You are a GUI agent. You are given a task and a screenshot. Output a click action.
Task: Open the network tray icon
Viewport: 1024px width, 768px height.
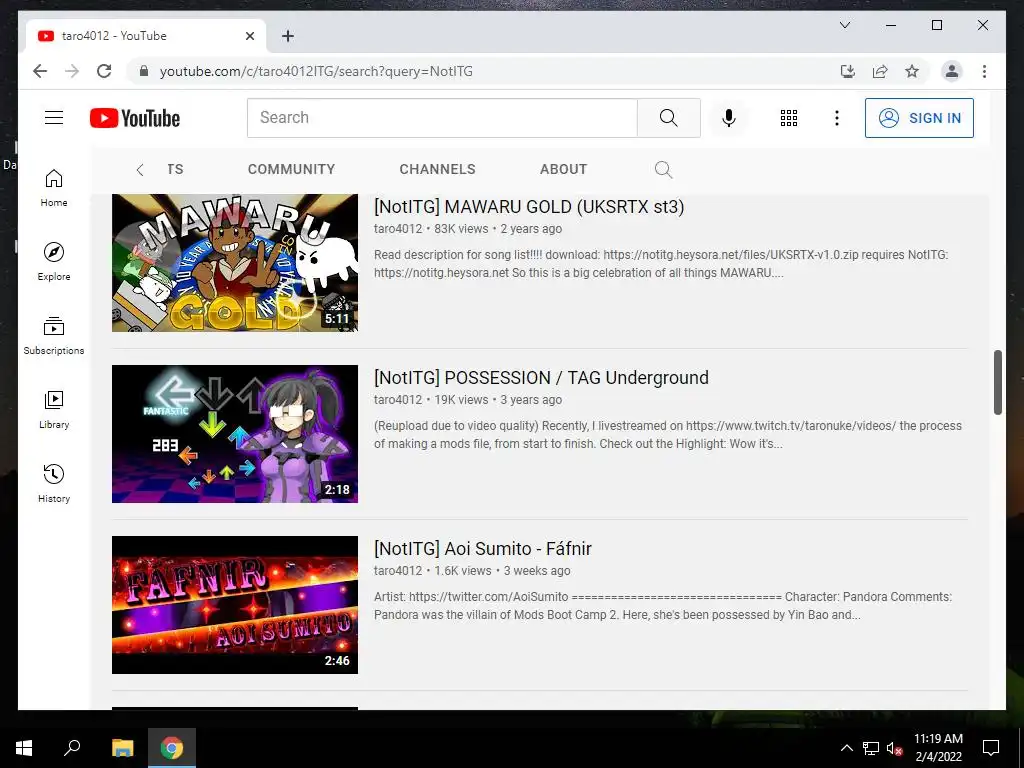(871, 748)
